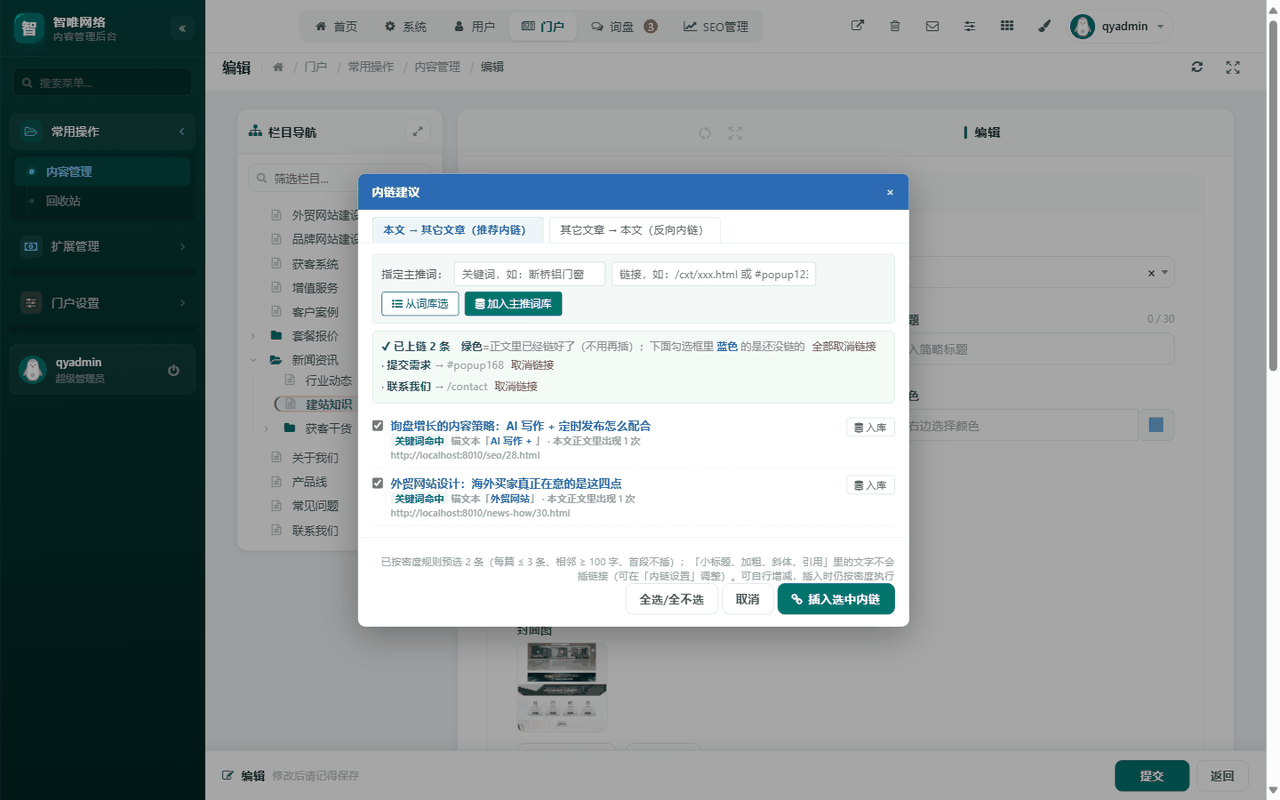Open the SEO管理 top menu
The image size is (1280, 800).
[x=716, y=27]
